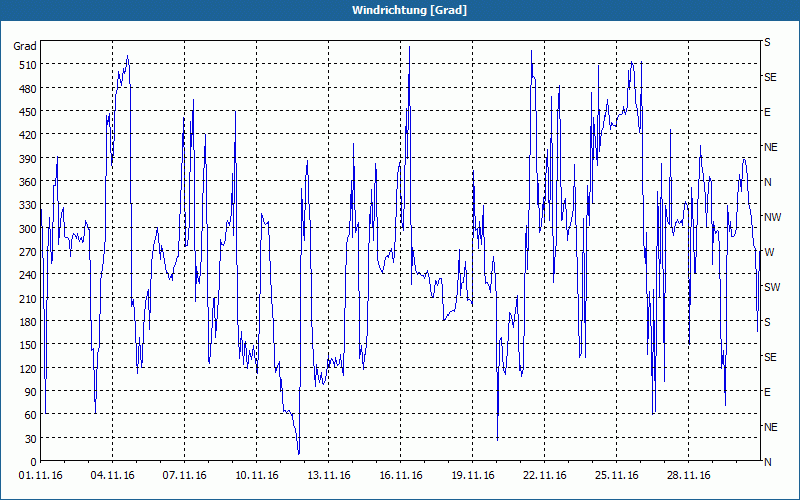Click the date label 01.11.16
Viewport: 800px width, 500px height.
pos(40,476)
